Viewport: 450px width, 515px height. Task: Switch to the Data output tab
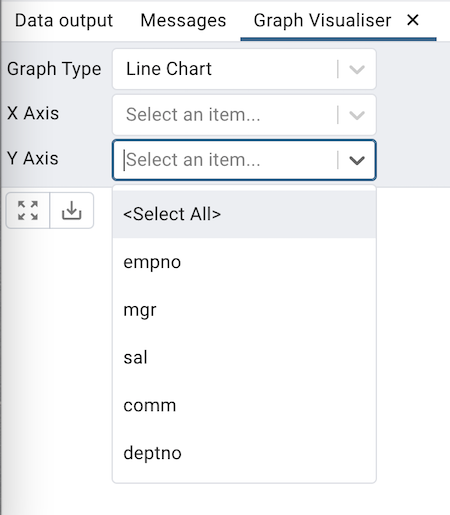(64, 21)
